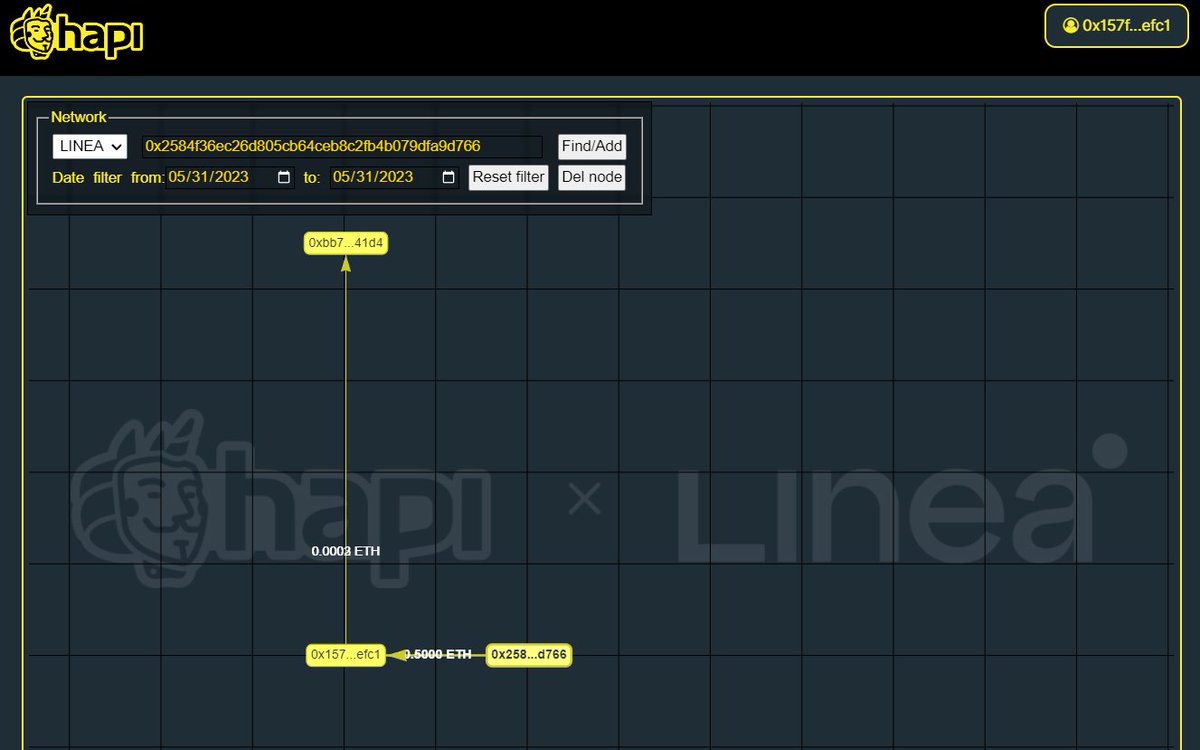The width and height of the screenshot is (1200, 750).
Task: Click the date filter 'from' field
Action: (x=230, y=177)
